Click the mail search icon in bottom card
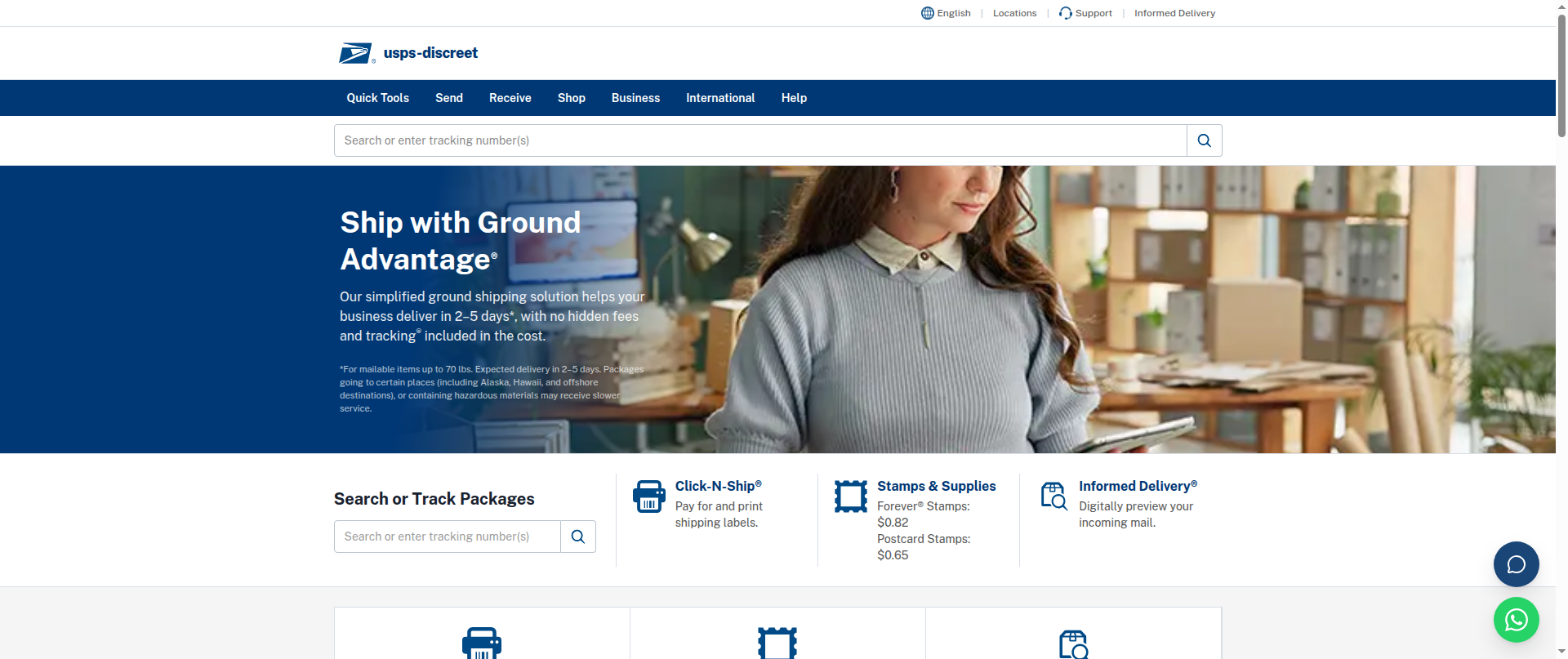1568x659 pixels. click(1073, 644)
